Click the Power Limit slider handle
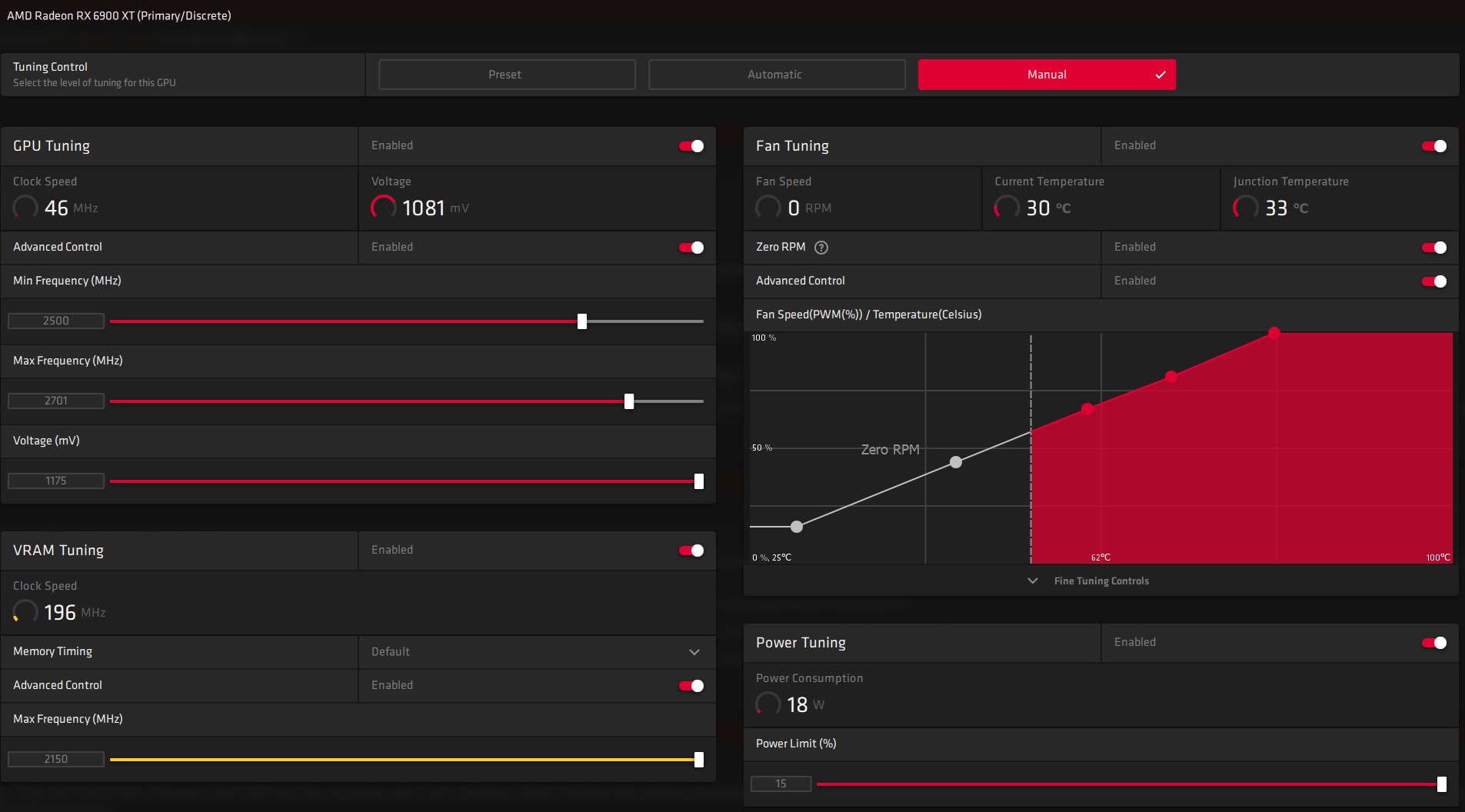The image size is (1465, 812). tap(1442, 784)
